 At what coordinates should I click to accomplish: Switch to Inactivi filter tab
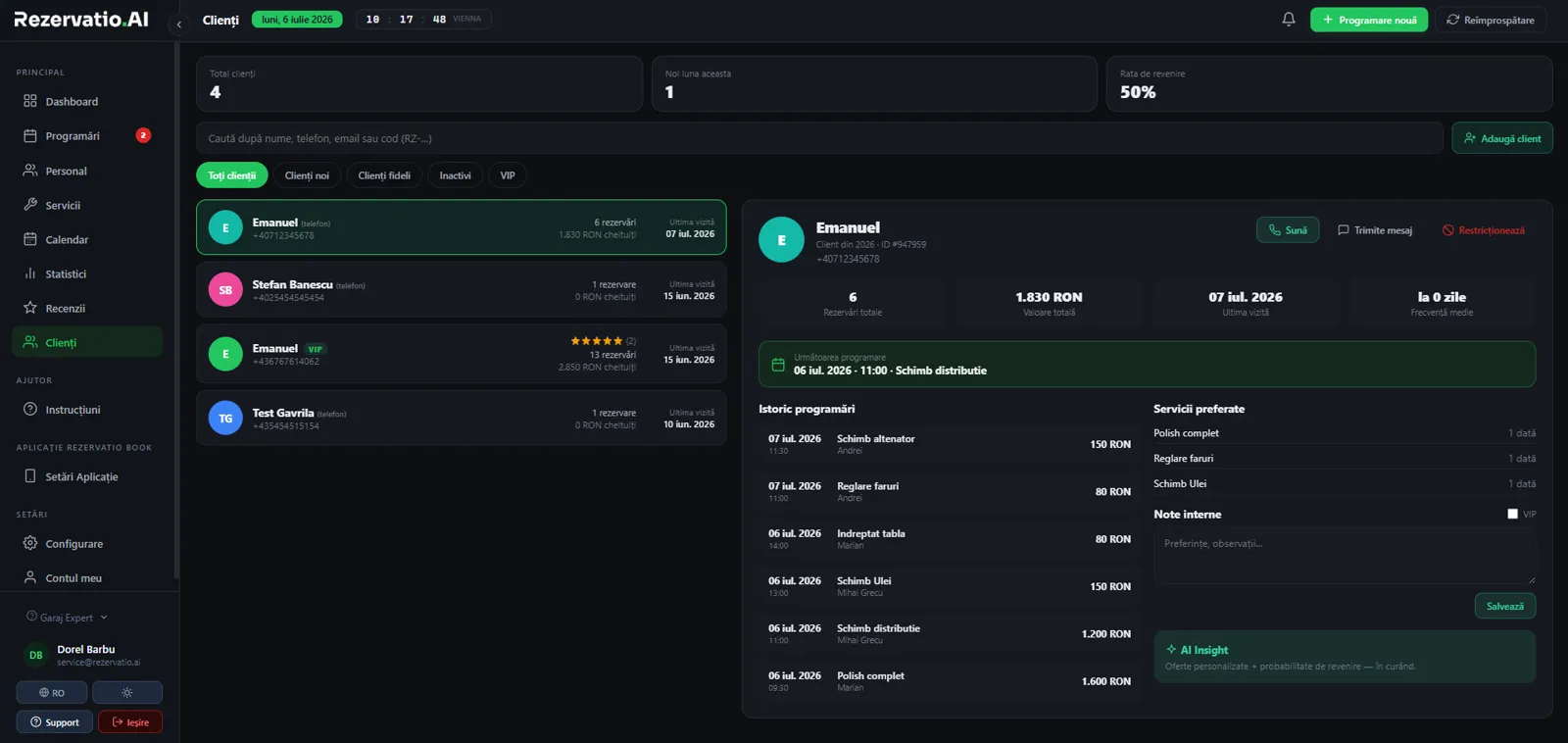point(455,175)
